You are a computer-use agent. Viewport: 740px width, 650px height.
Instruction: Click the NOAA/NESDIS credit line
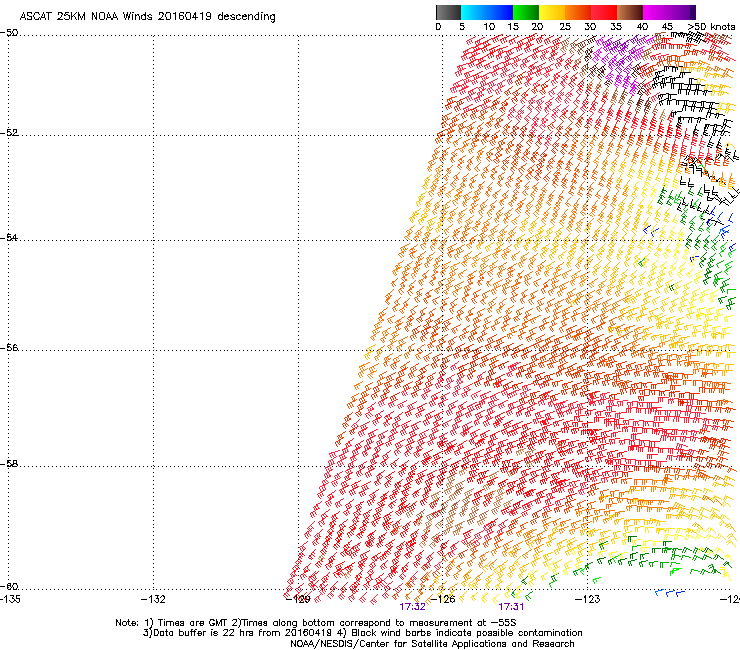coord(432,644)
